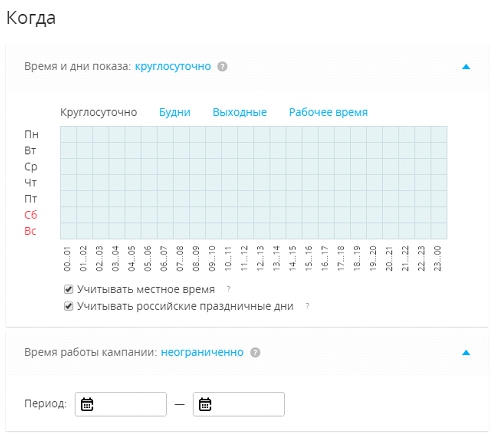The height and width of the screenshot is (436, 490).
Task: Toggle Учитывать российские праздничные дни checkbox
Action: point(68,306)
